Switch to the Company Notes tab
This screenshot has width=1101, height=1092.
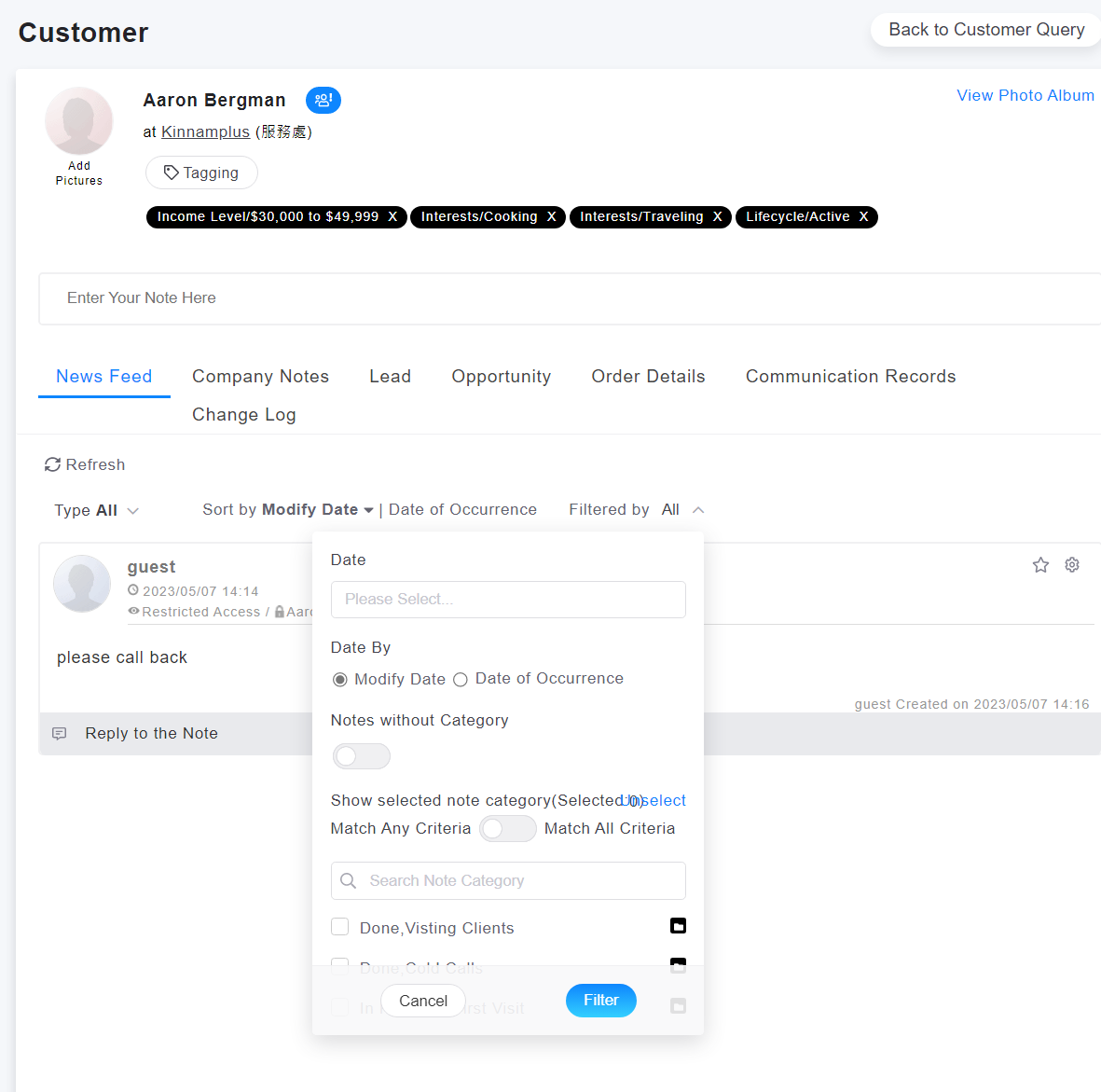[x=260, y=377]
